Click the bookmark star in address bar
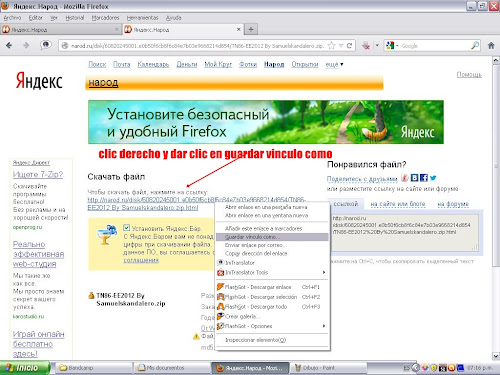The height and width of the screenshot is (375, 500). [x=332, y=46]
